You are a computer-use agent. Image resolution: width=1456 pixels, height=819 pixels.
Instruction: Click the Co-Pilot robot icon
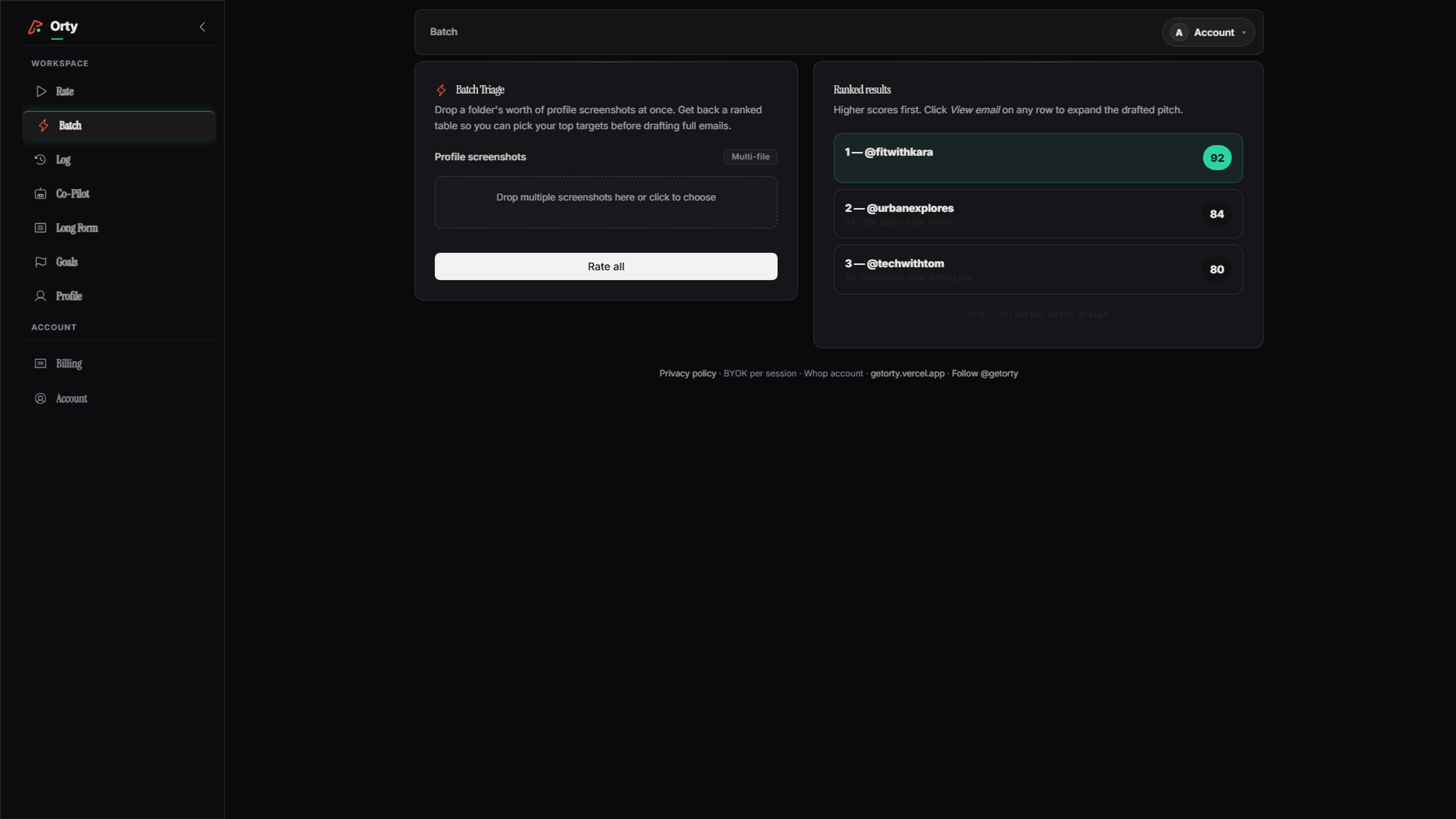tap(40, 194)
